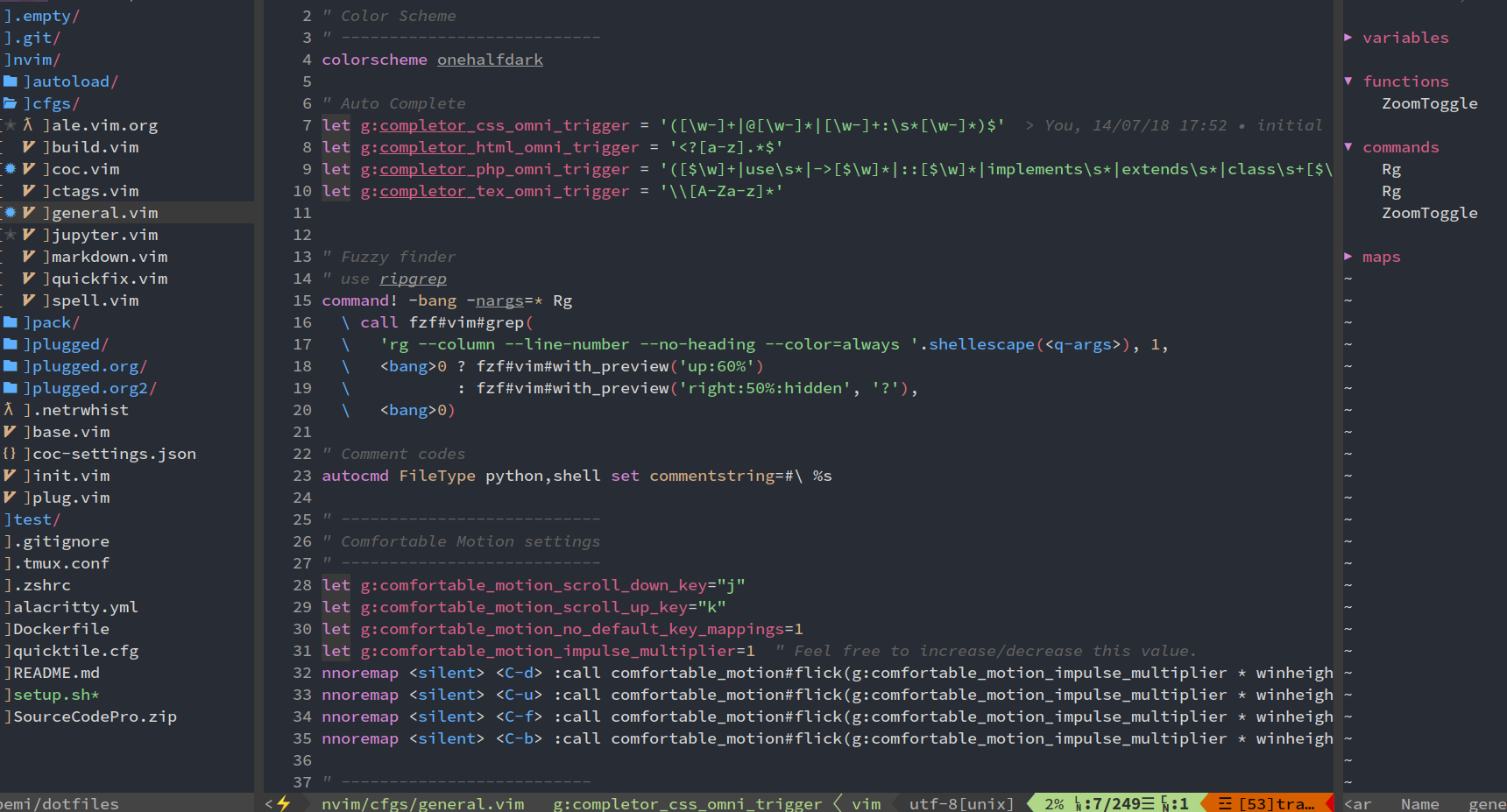The height and width of the screenshot is (812, 1507).
Task: Jump to ZoomToggle under functions
Action: tap(1429, 103)
